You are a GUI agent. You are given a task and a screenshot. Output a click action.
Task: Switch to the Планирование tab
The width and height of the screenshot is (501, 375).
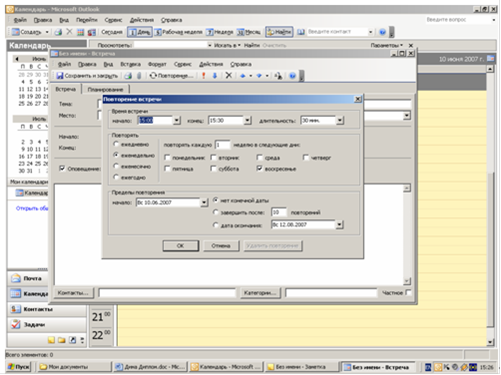point(105,89)
